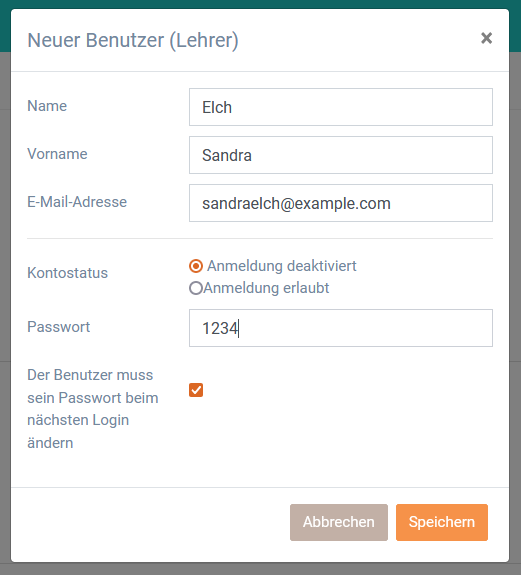Image resolution: width=521 pixels, height=575 pixels.
Task: Click the Speichern button
Action: coord(442,522)
